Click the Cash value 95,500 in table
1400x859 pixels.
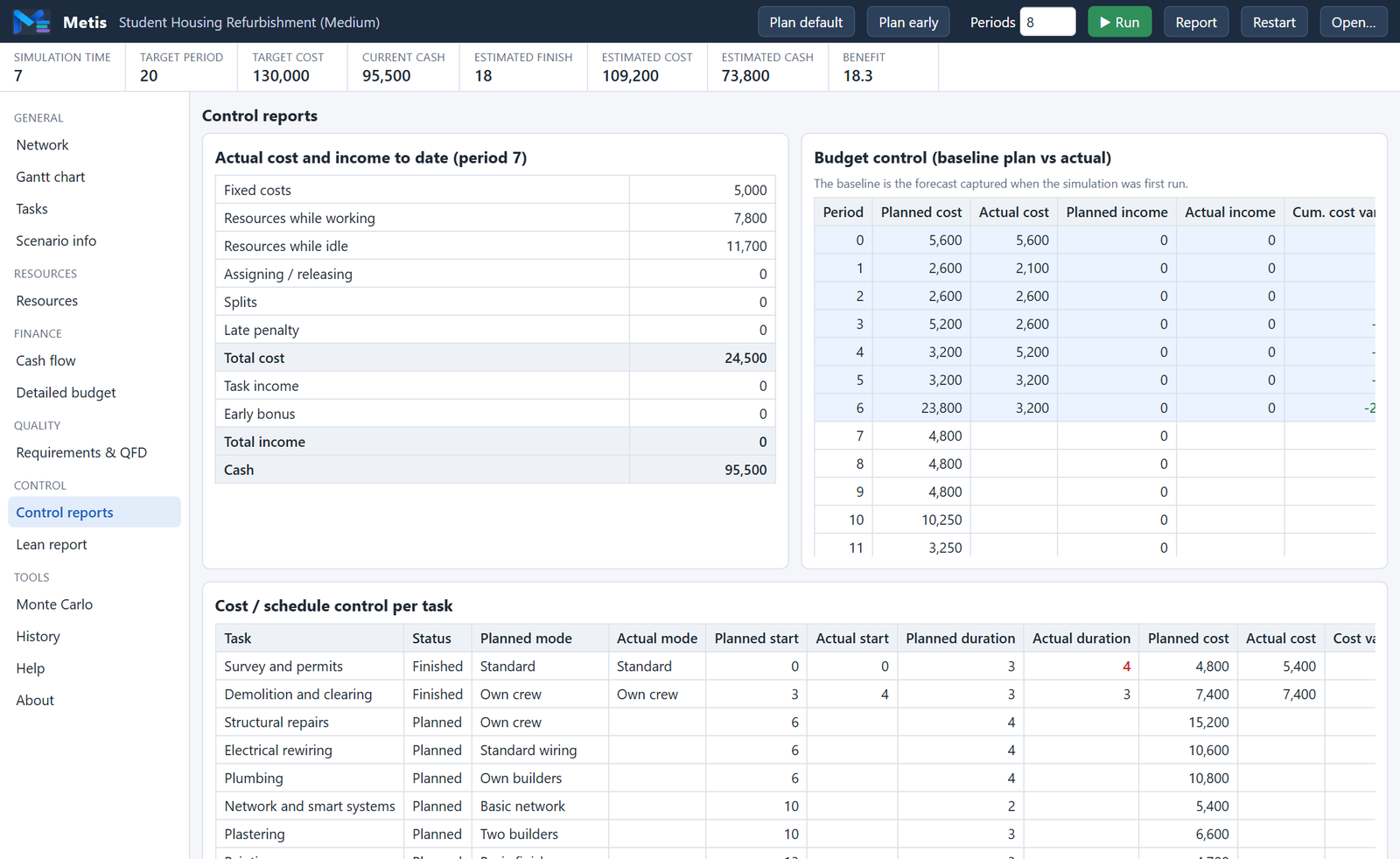(x=745, y=470)
